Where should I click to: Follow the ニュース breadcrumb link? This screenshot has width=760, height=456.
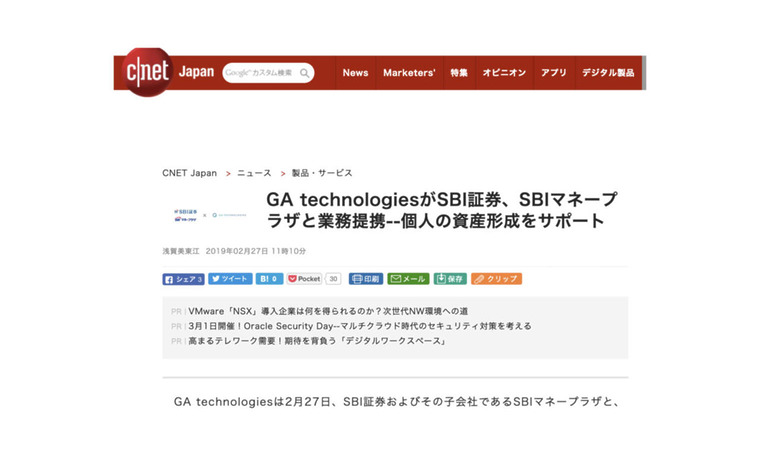click(254, 173)
